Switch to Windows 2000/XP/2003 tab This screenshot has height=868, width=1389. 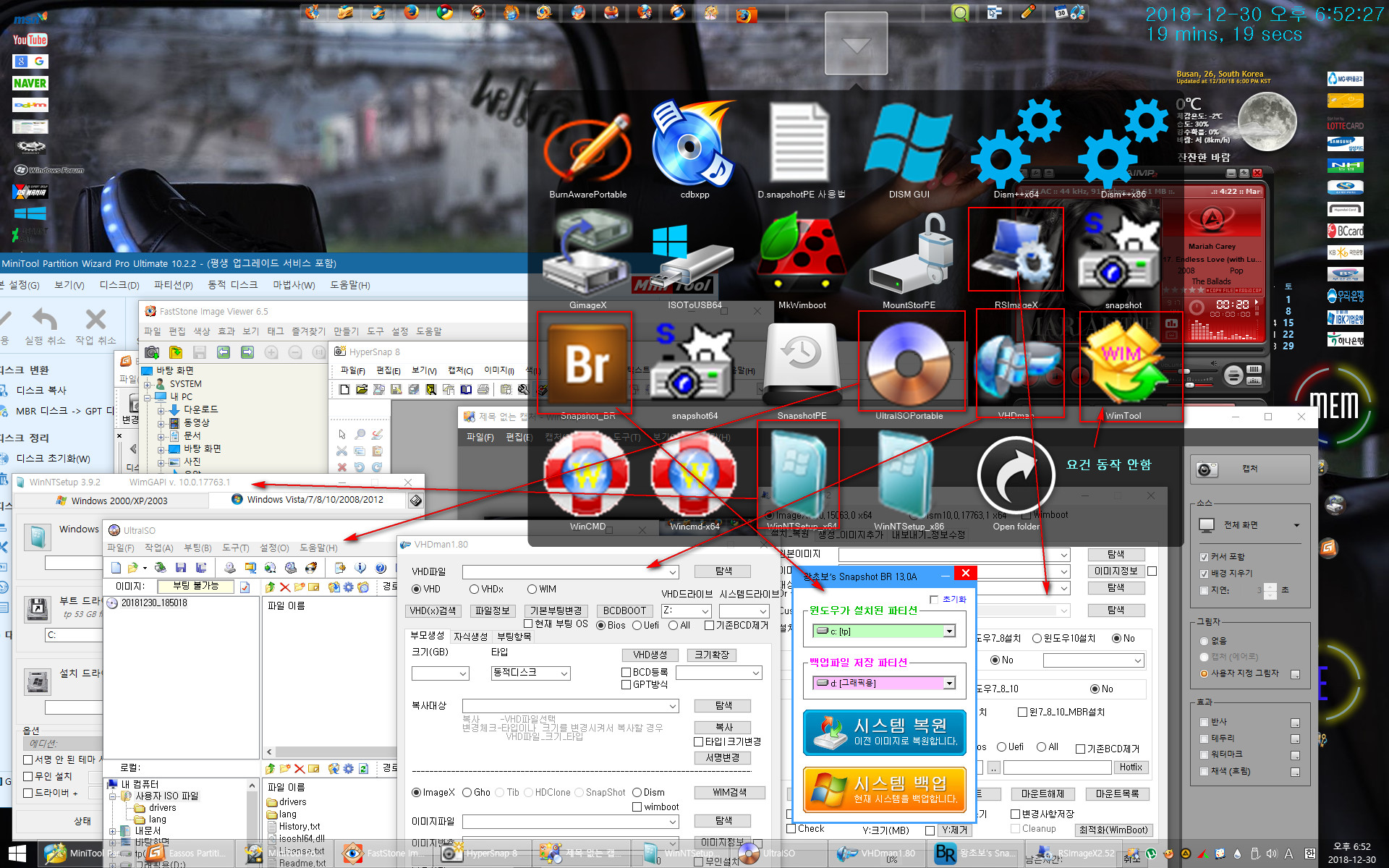pos(111,501)
